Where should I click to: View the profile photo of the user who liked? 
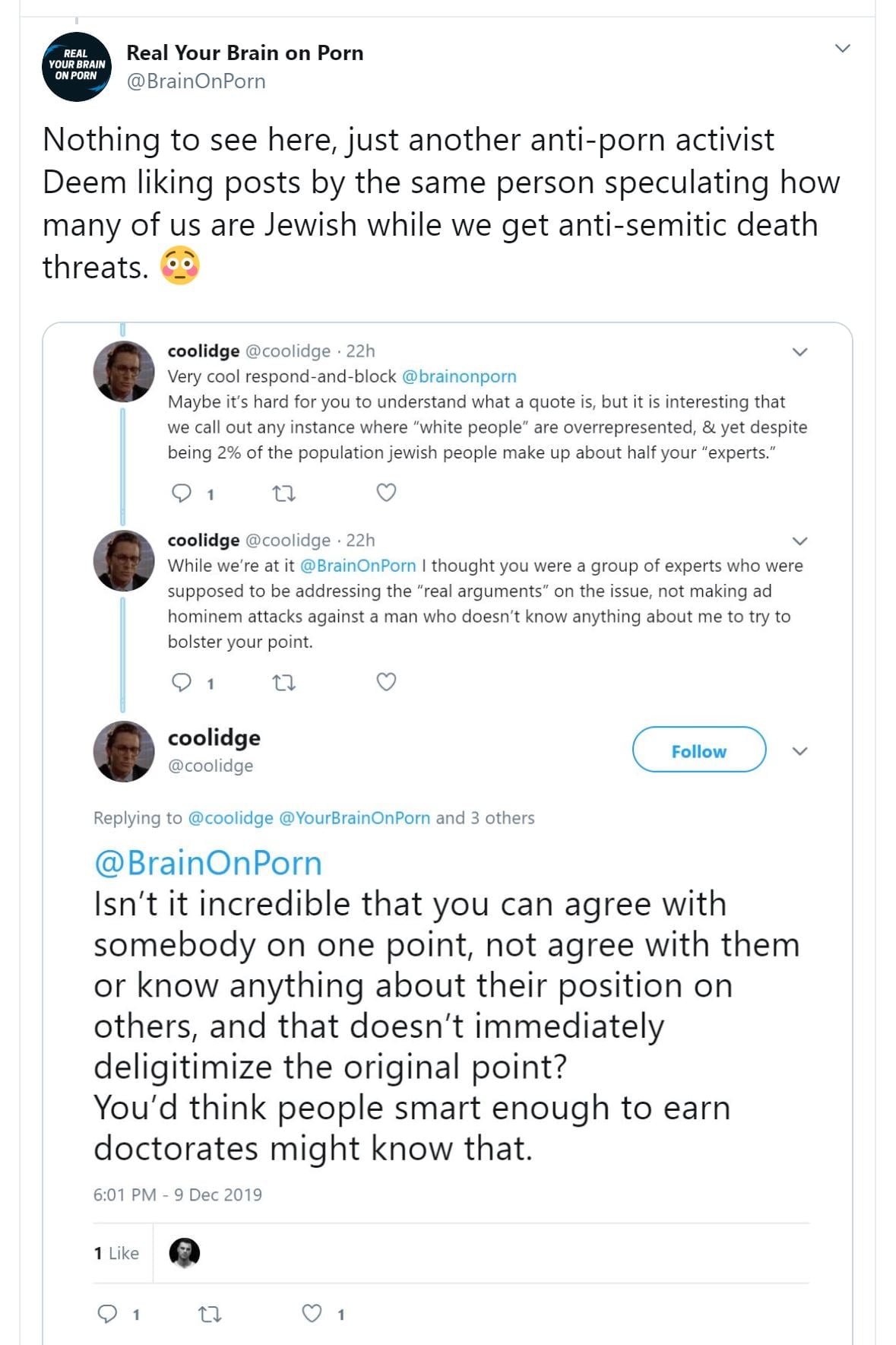point(184,1252)
